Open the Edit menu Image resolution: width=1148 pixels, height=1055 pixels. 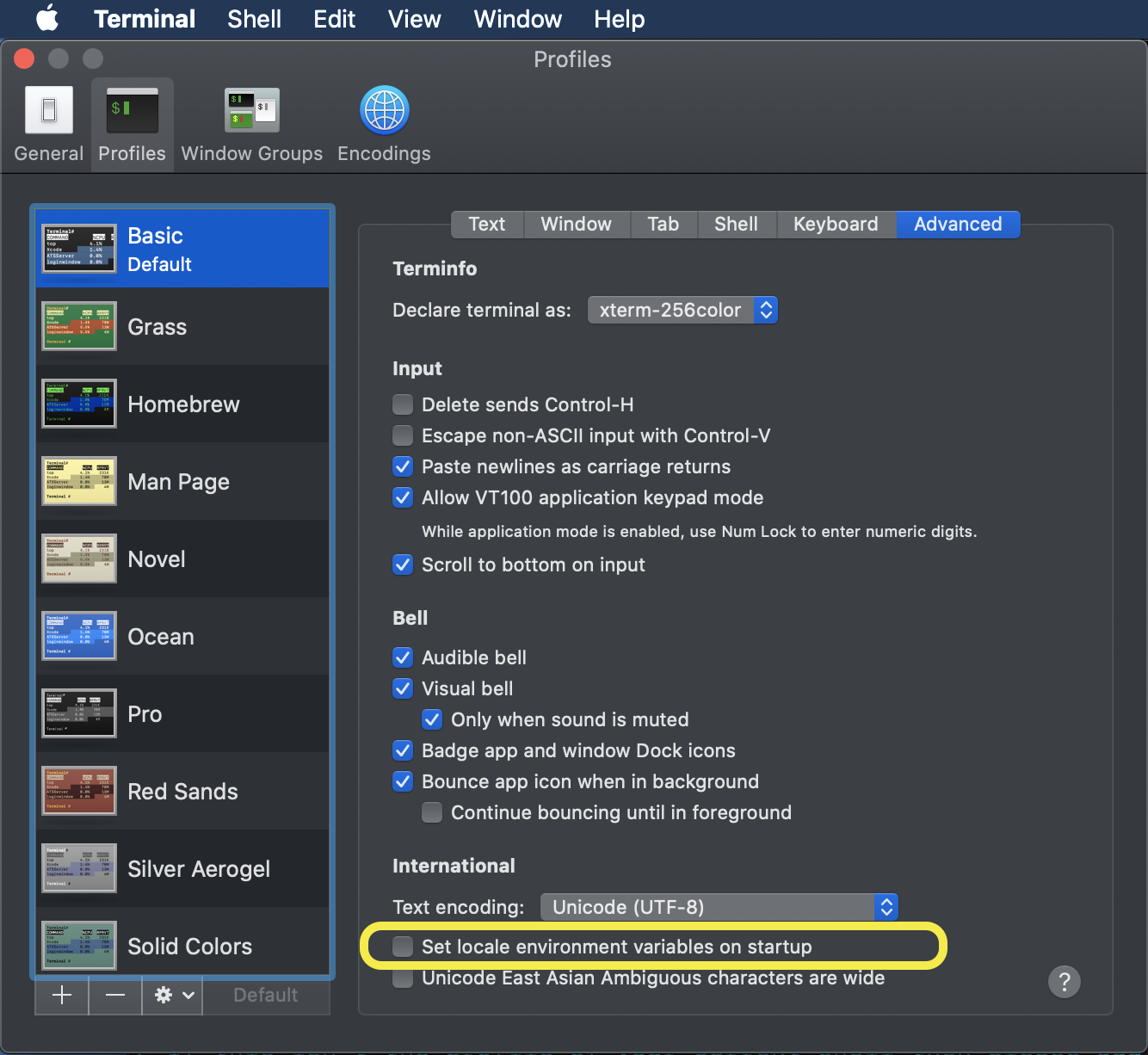tap(335, 19)
